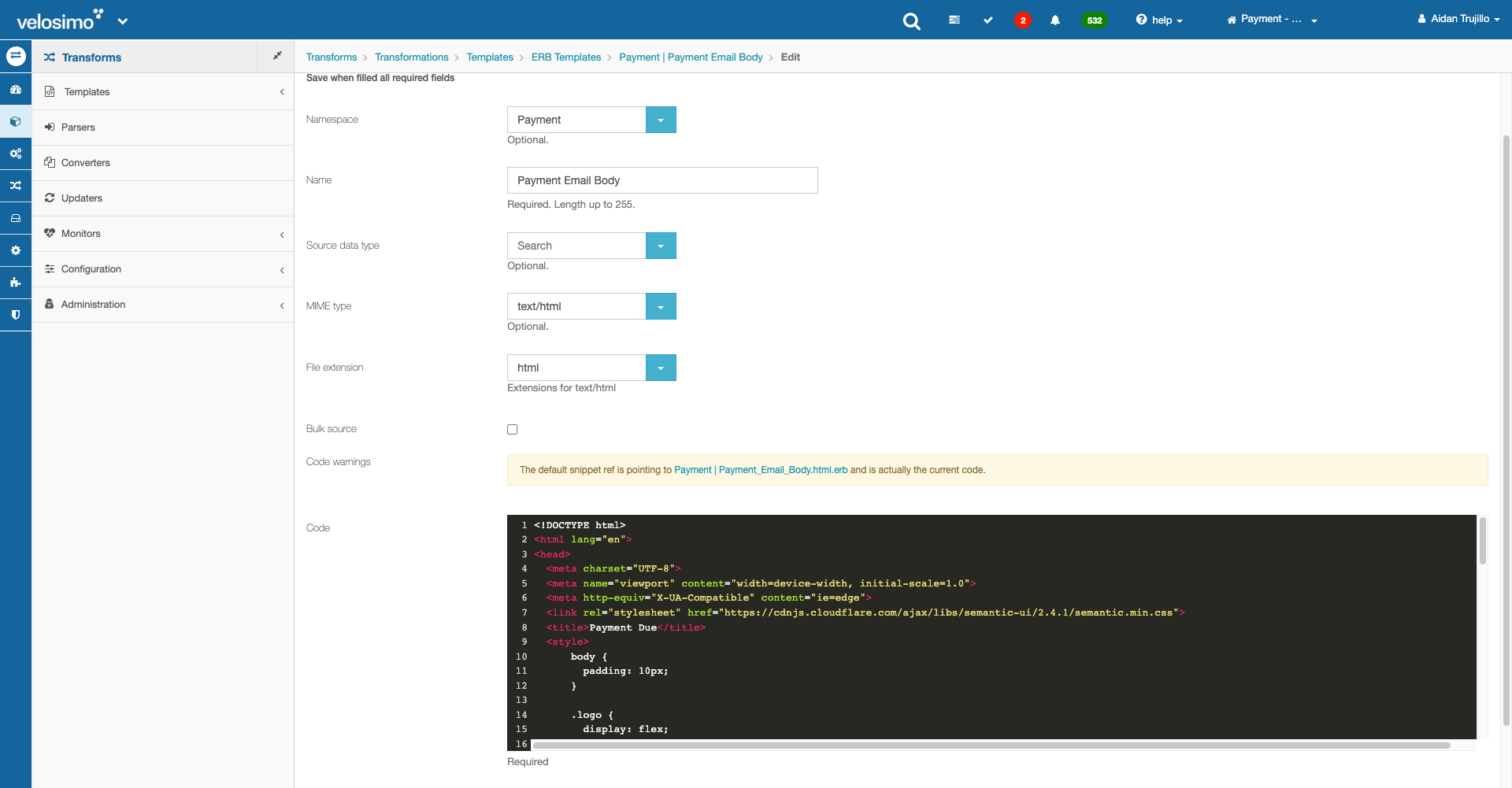Click the checkmark icon in the top bar
The height and width of the screenshot is (788, 1512).
point(988,20)
